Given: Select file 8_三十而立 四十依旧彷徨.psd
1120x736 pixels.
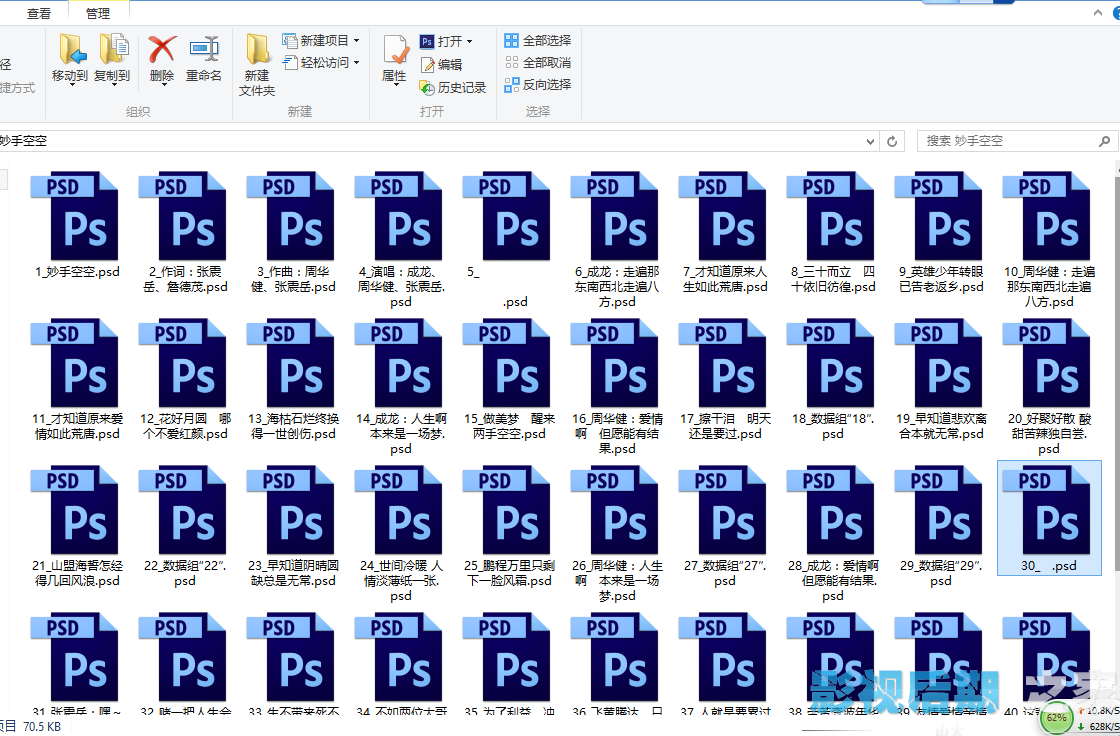Looking at the screenshot, I should 832,232.
